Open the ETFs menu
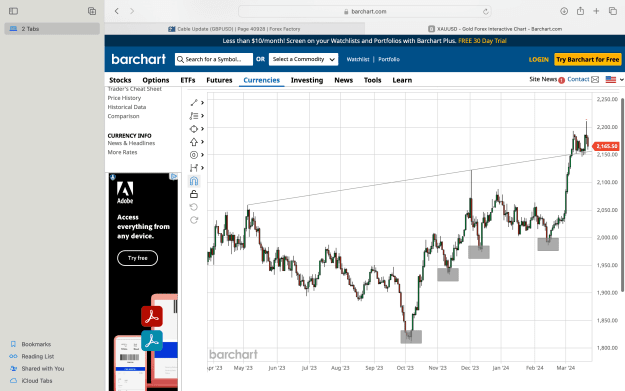This screenshot has height=391, width=625. [x=188, y=80]
